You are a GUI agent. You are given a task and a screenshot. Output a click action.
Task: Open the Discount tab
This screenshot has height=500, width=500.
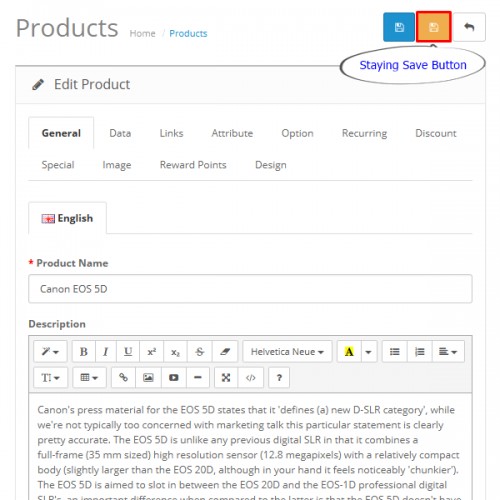(436, 133)
